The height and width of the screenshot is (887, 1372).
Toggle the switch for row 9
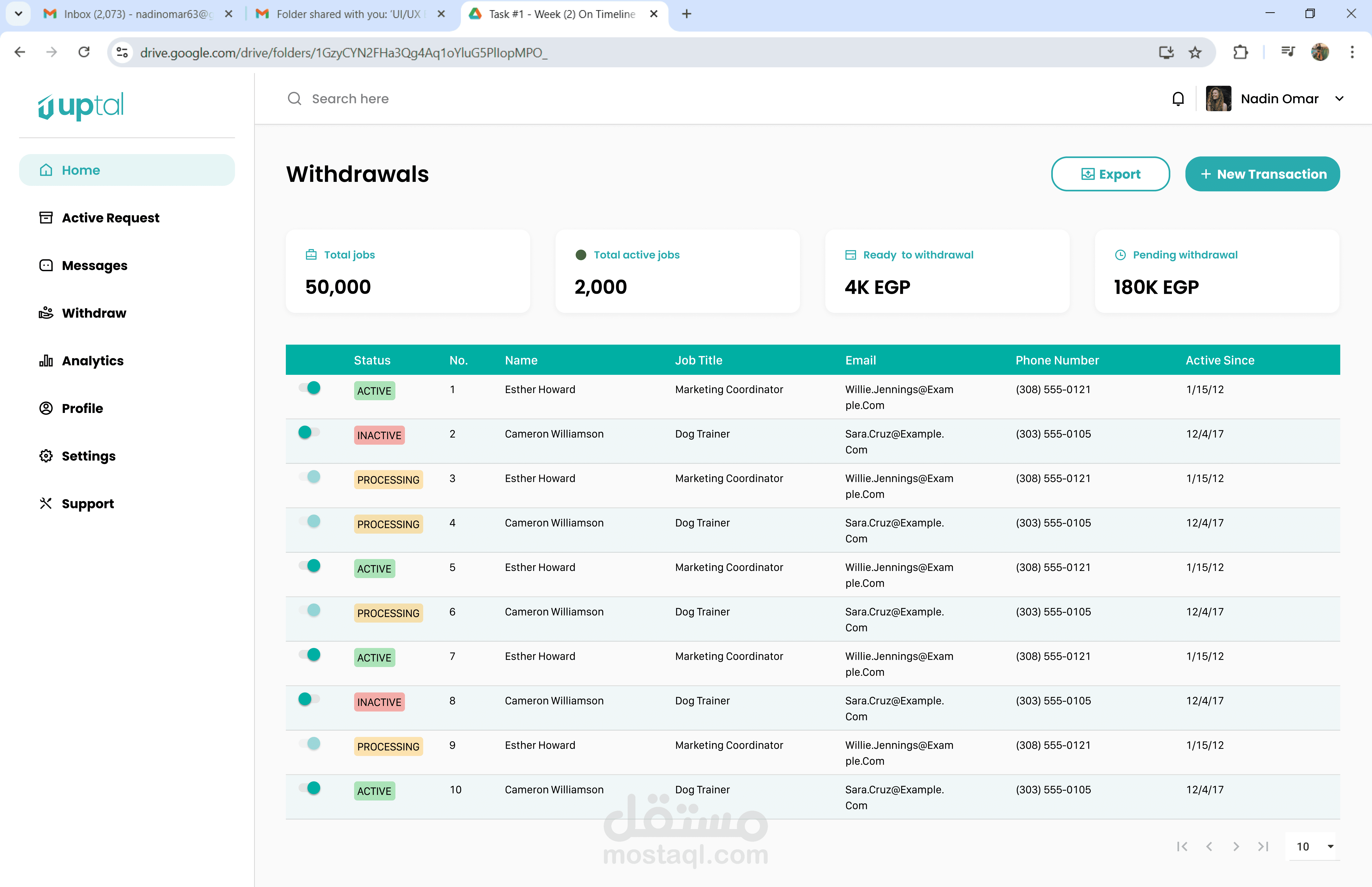(309, 744)
